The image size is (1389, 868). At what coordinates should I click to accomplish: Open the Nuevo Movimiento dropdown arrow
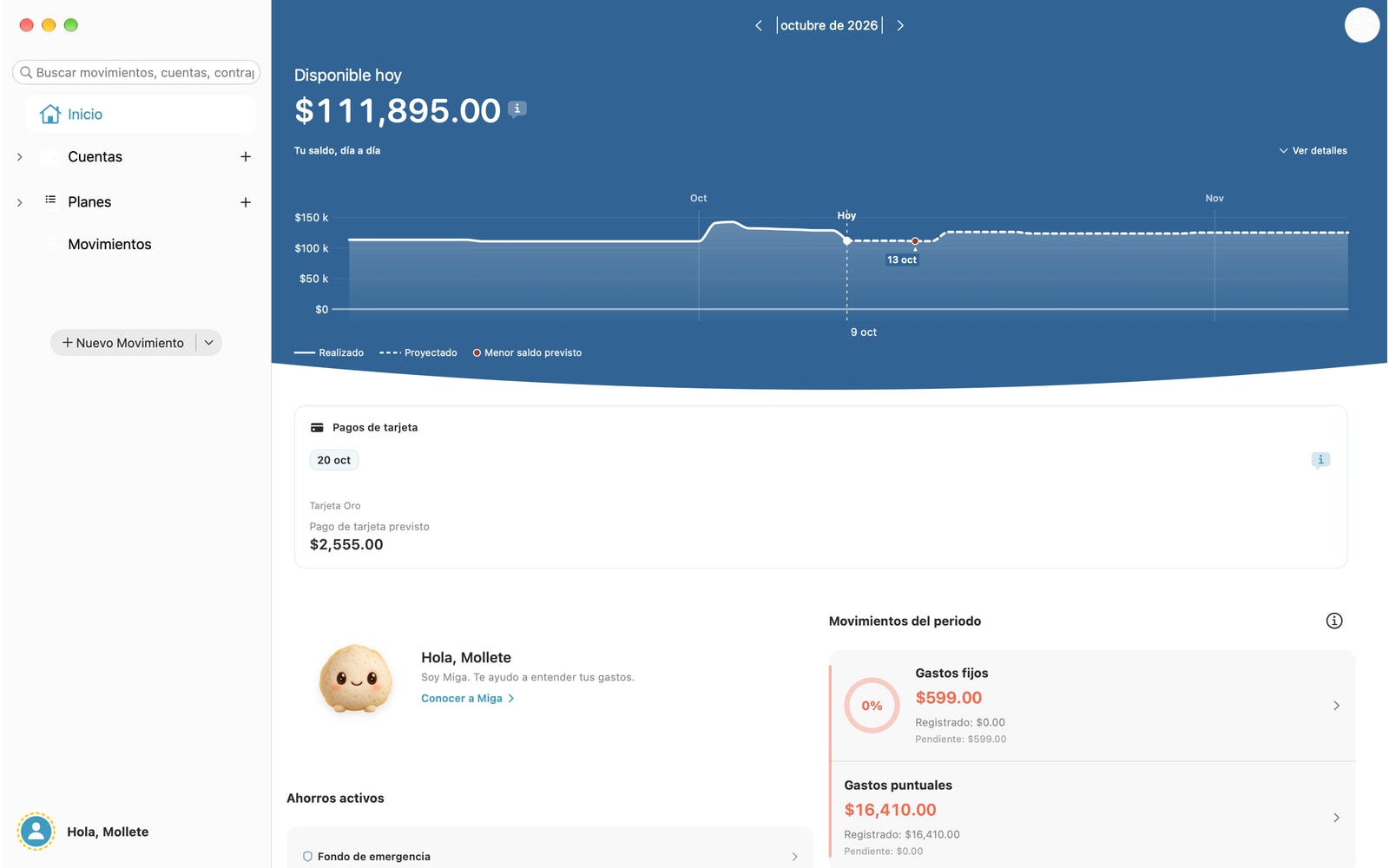point(209,343)
